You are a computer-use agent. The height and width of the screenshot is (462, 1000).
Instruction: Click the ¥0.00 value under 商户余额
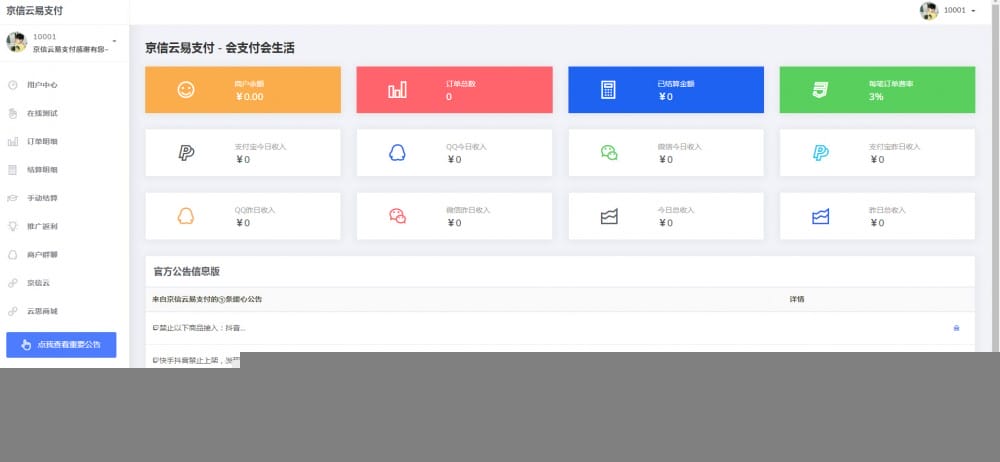(249, 96)
